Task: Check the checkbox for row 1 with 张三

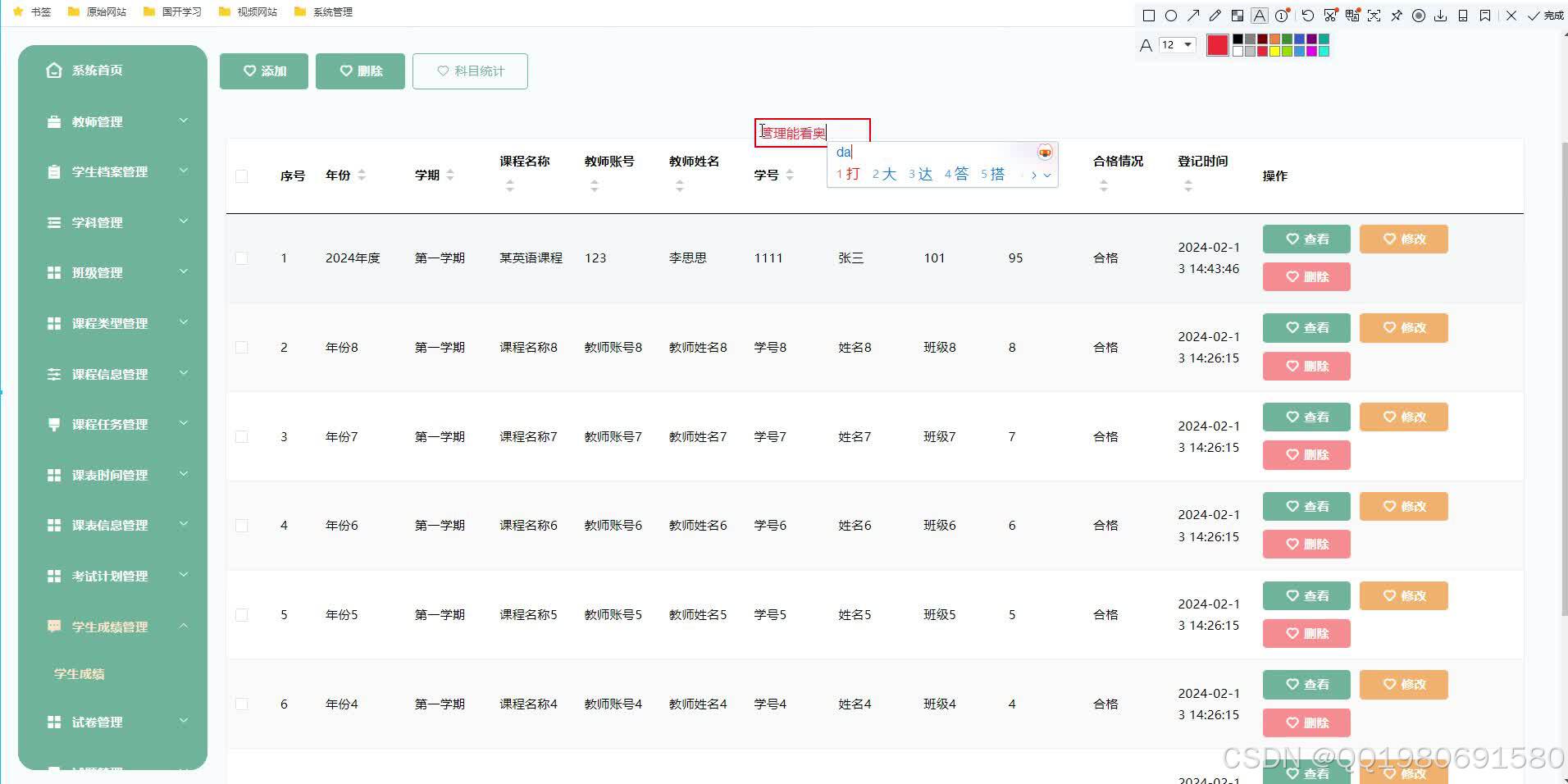Action: click(241, 258)
